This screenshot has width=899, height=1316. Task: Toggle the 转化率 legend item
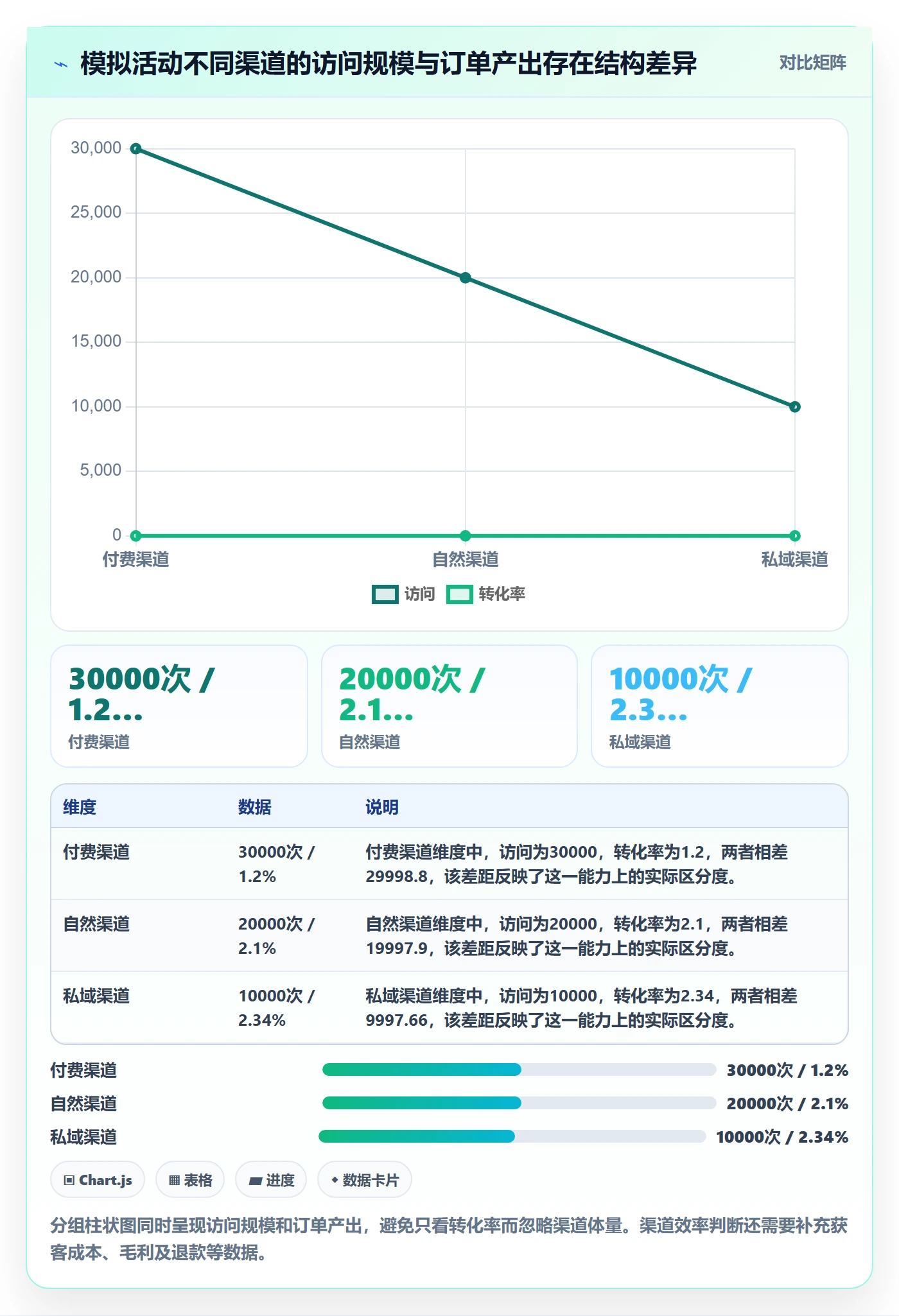pyautogui.click(x=485, y=594)
